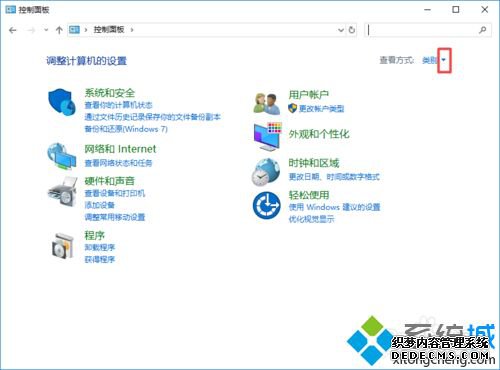
Task: Open the Programs disc box icon
Action: 63,246
